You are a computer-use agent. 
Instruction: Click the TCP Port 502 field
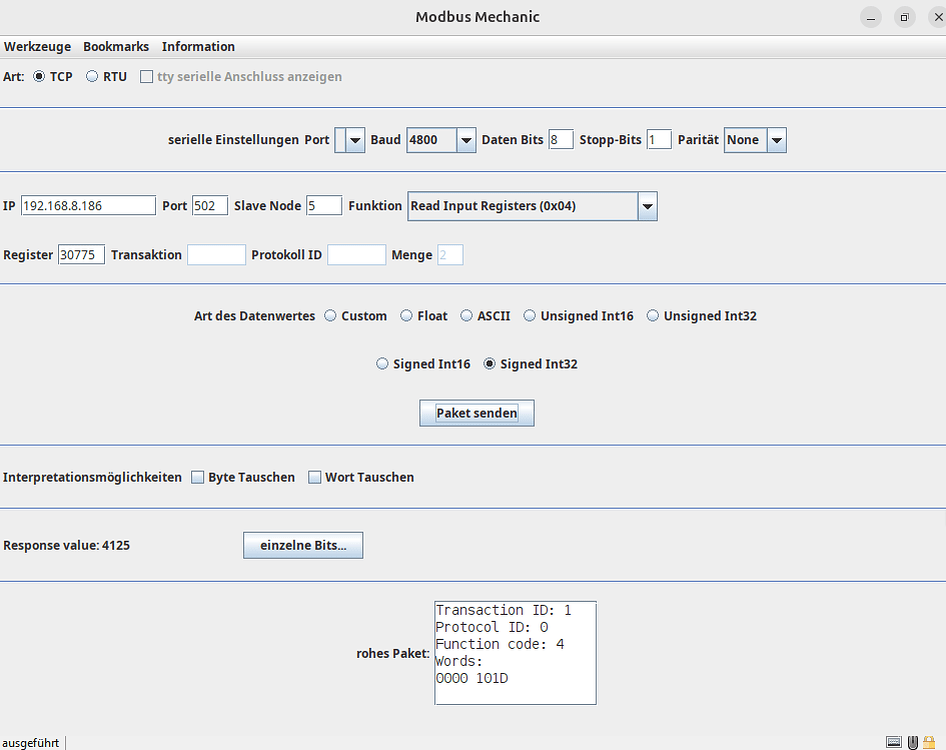point(210,206)
